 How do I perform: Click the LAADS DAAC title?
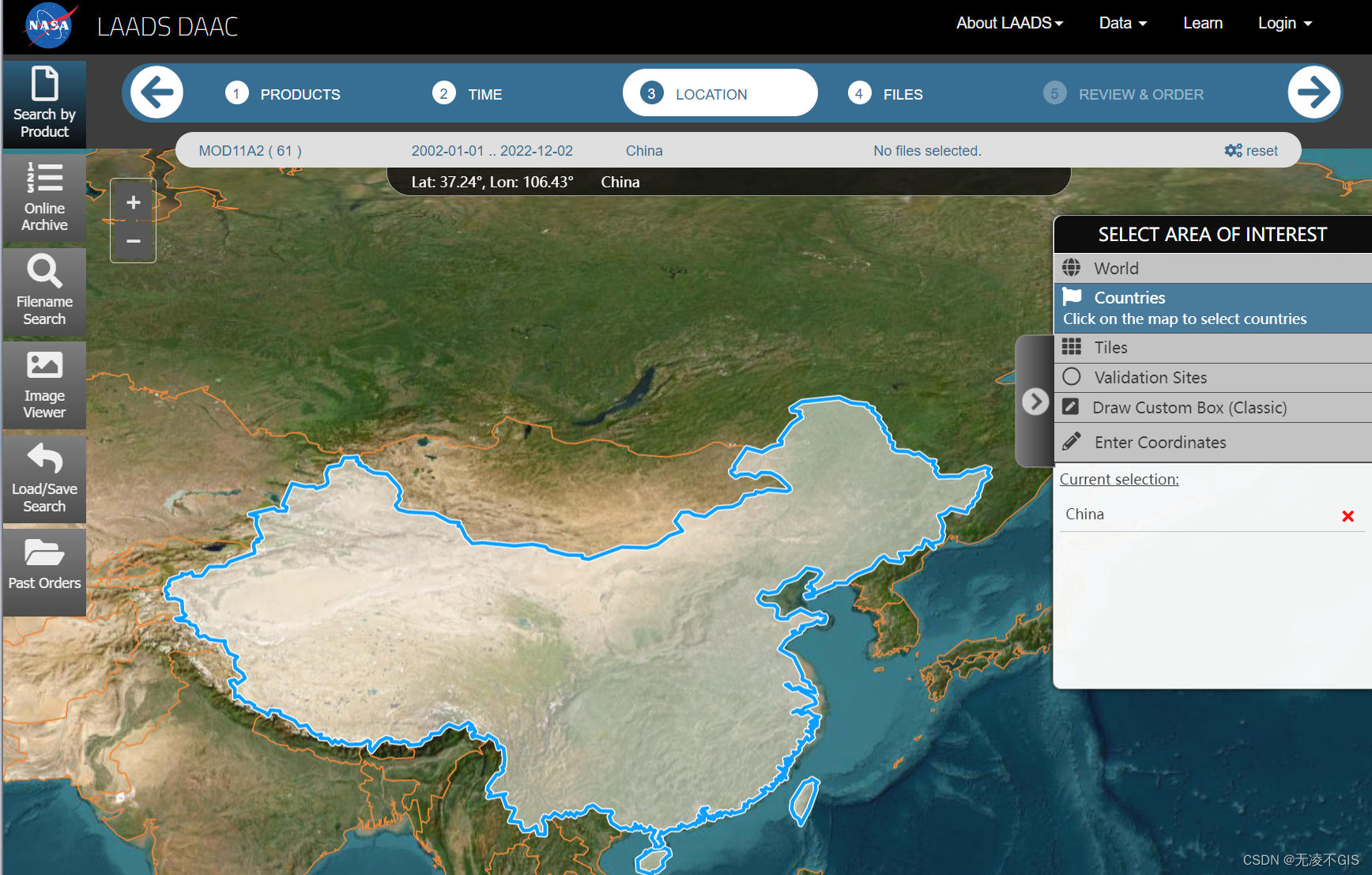(x=168, y=27)
